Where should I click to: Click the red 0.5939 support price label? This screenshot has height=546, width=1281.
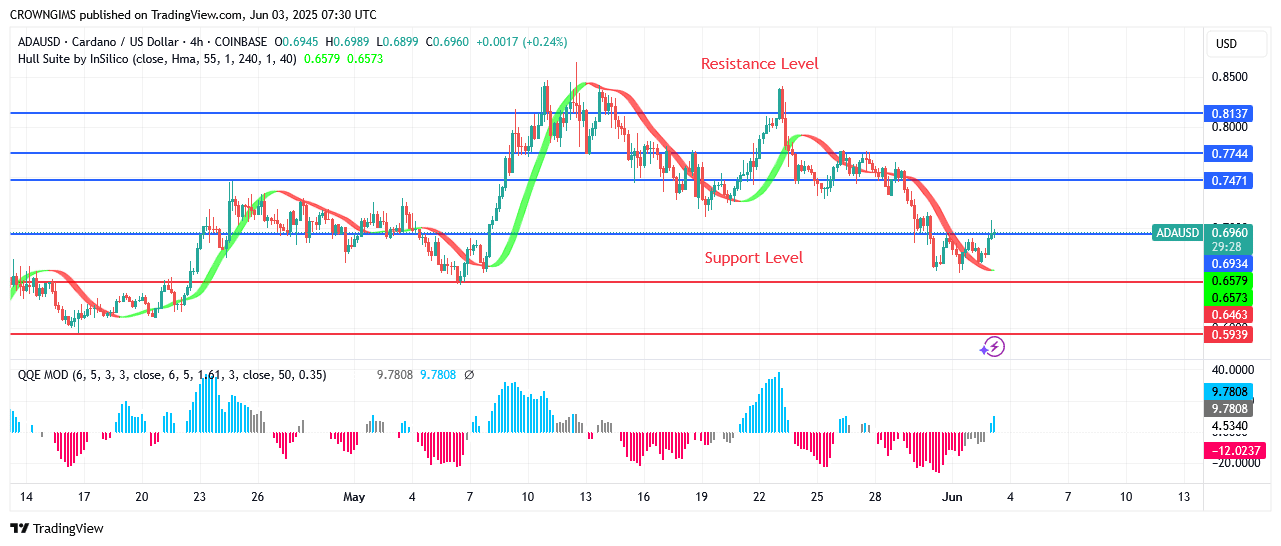pyautogui.click(x=1228, y=335)
